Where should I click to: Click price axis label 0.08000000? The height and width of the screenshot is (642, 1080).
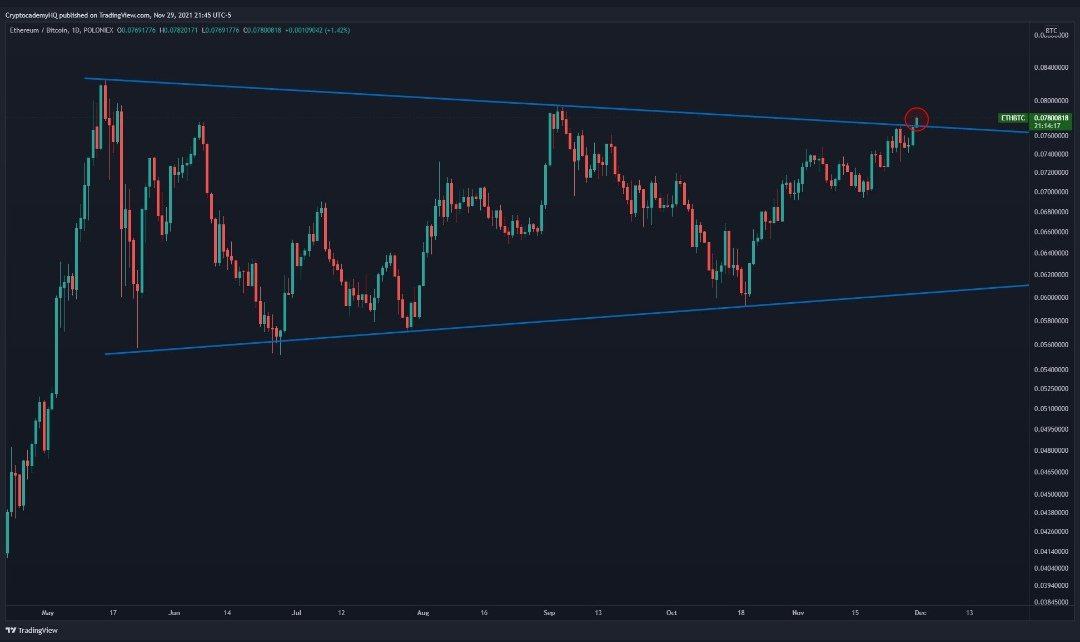click(1051, 101)
